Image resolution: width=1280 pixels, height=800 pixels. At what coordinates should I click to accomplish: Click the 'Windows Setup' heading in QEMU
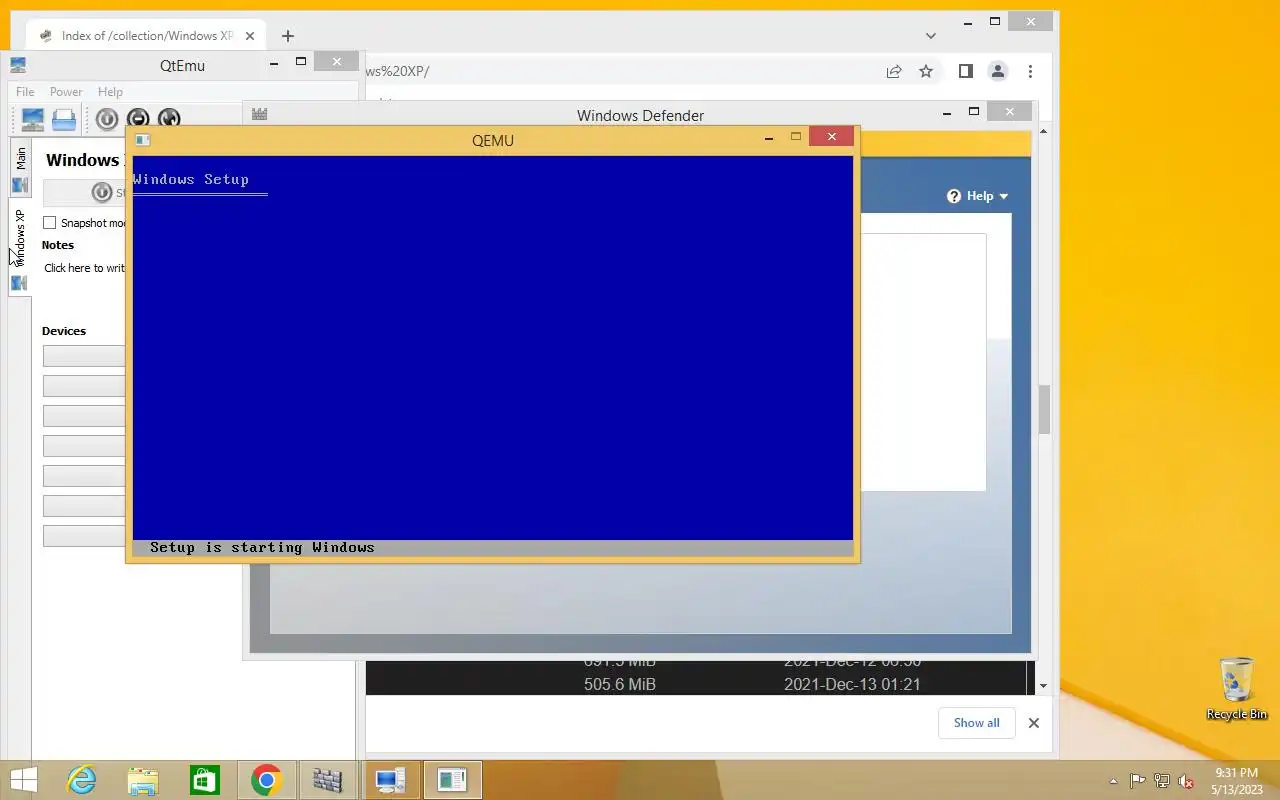pyautogui.click(x=190, y=180)
